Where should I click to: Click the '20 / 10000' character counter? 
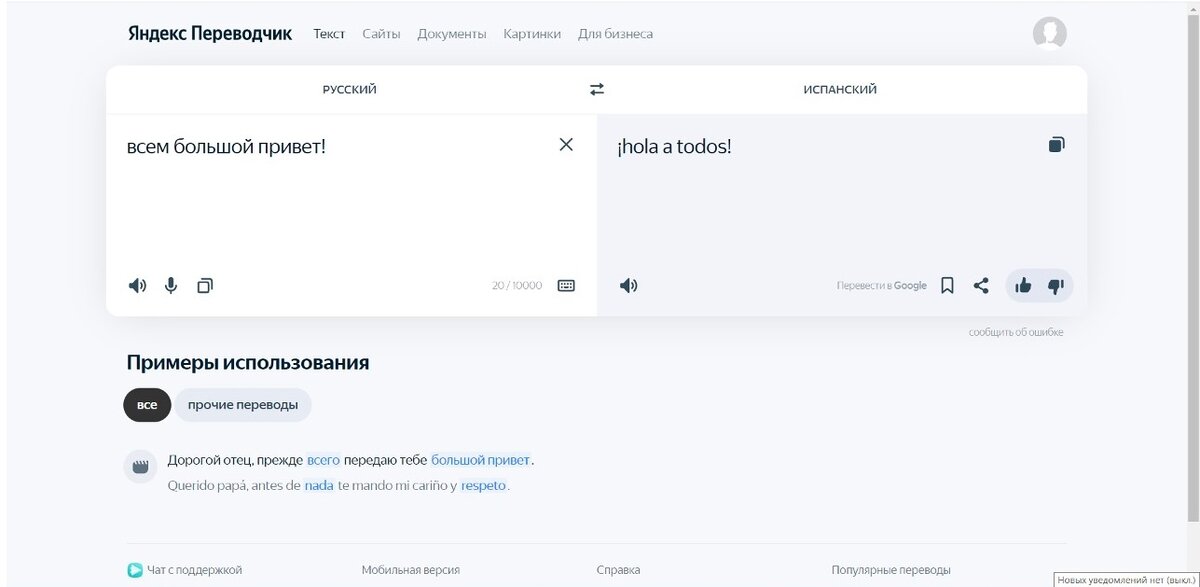[517, 286]
